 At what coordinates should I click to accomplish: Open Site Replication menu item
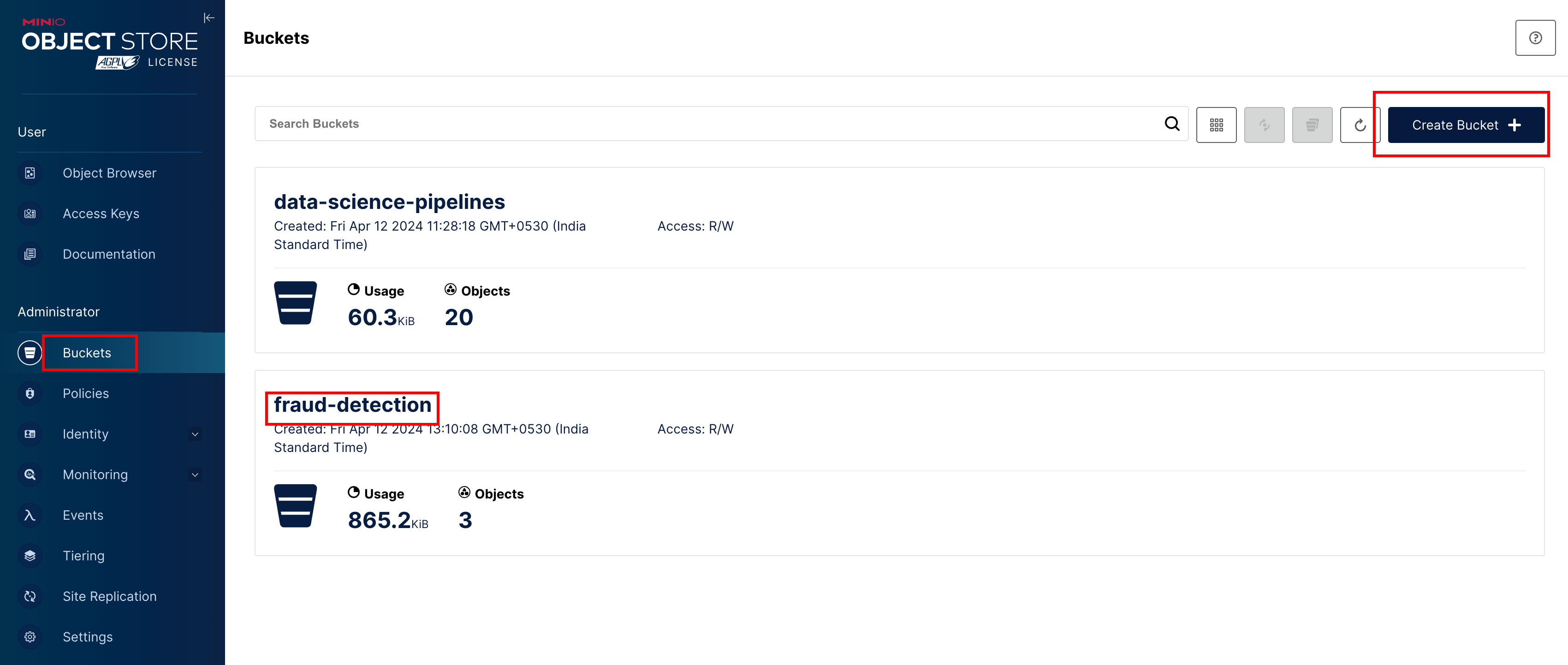click(110, 596)
